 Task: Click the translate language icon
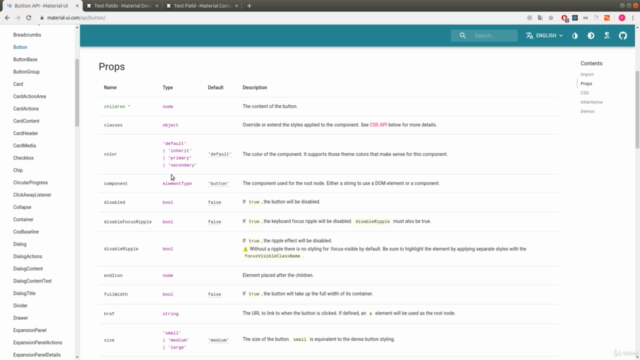529,36
